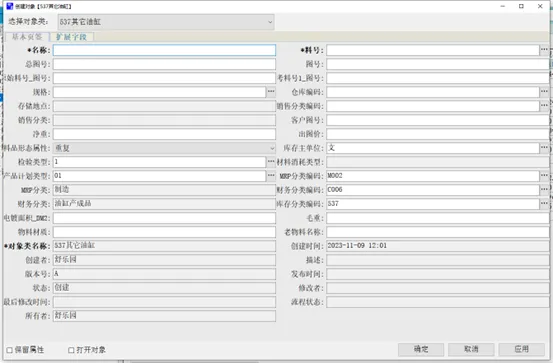Select the 产品计划类型 field containing 01
Screen dimensions: 553x363
[x=159, y=176]
